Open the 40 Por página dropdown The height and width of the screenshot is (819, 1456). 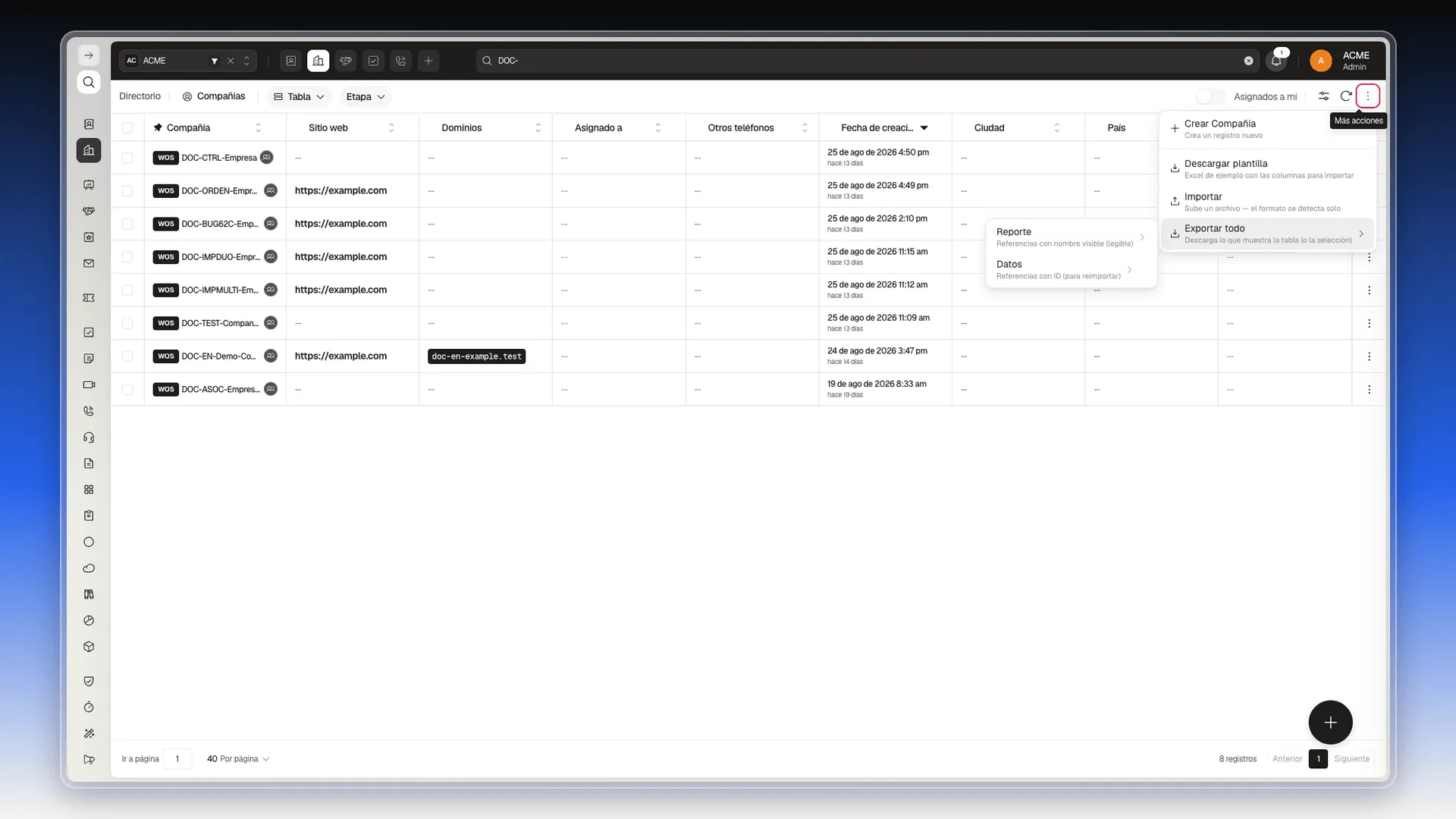pyautogui.click(x=238, y=758)
